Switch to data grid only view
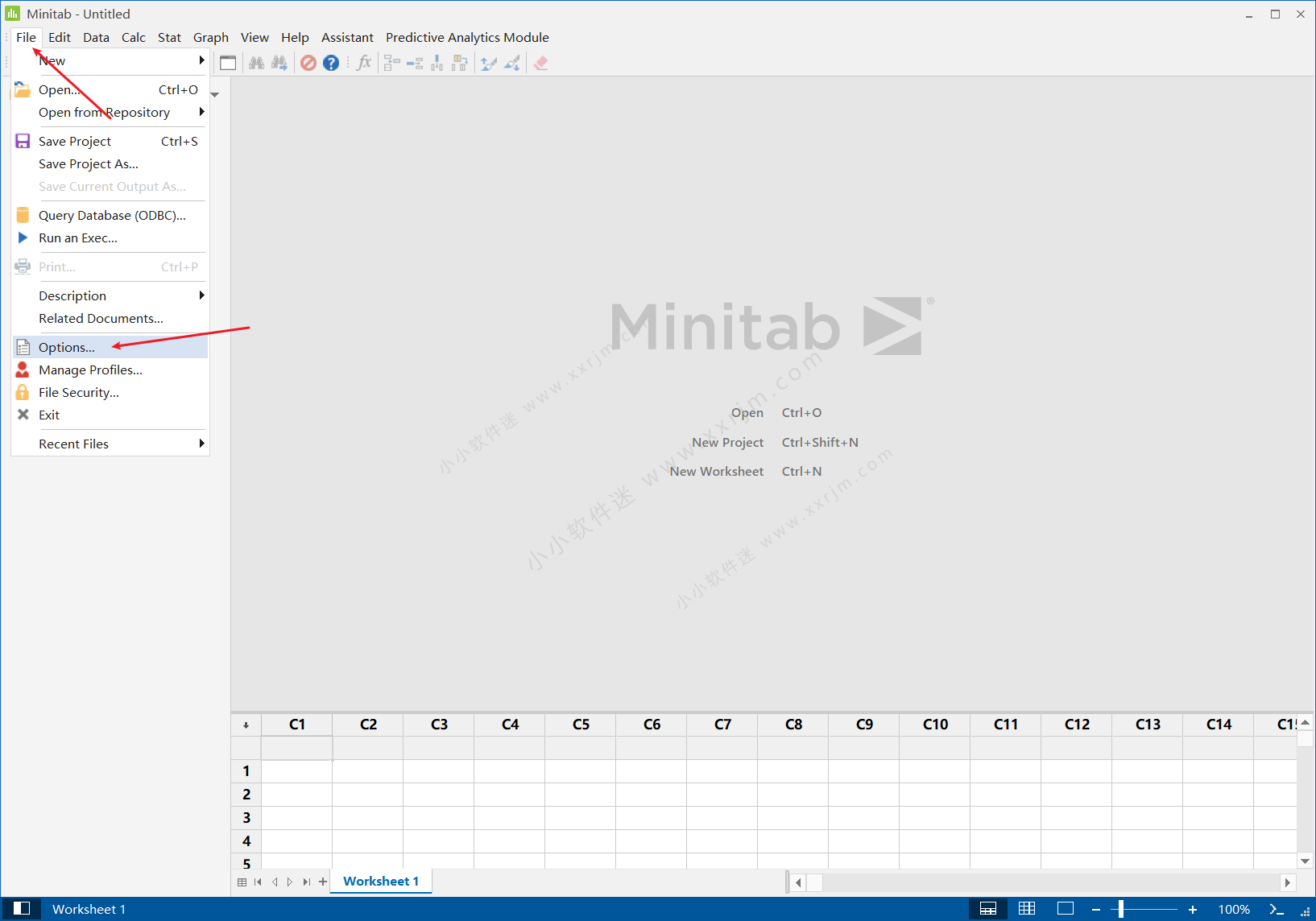1316x921 pixels. pos(1027,908)
